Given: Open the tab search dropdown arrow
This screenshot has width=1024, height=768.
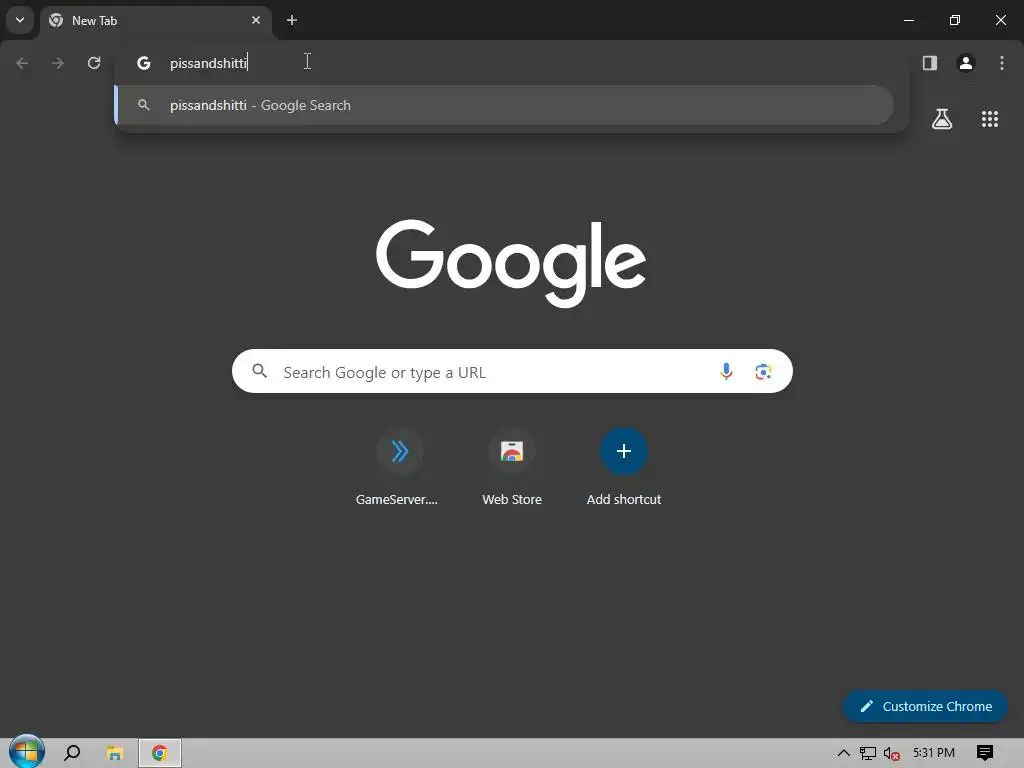Looking at the screenshot, I should 20,20.
